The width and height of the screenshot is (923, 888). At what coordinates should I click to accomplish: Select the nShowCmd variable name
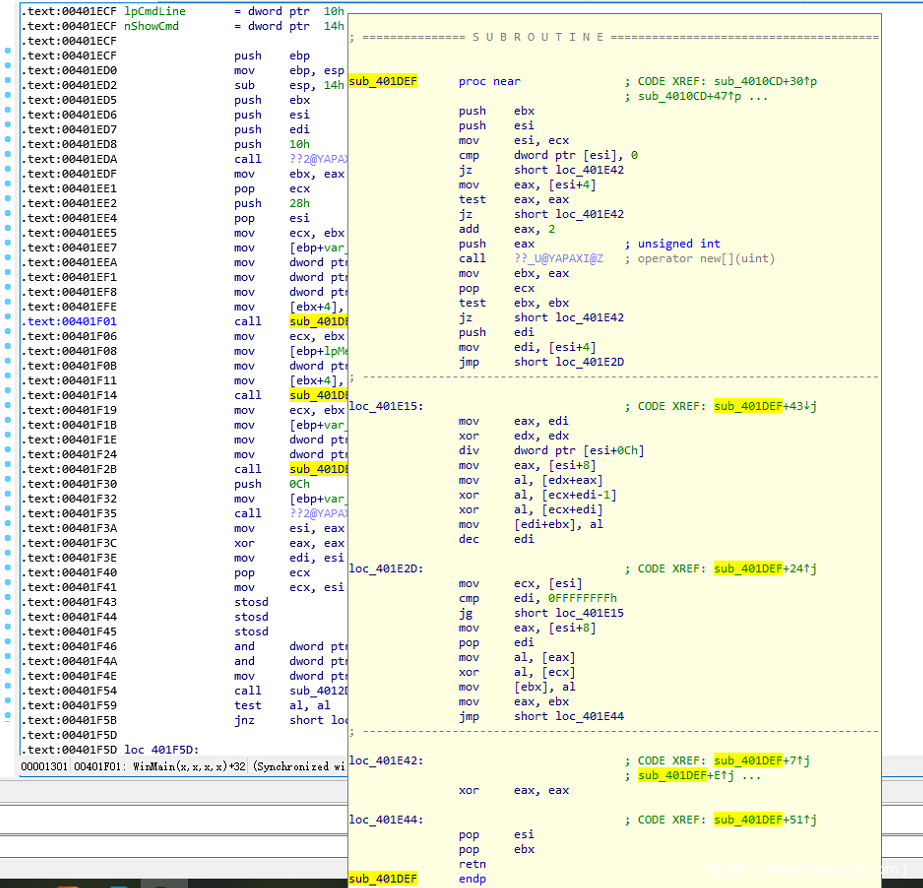[x=150, y=26]
